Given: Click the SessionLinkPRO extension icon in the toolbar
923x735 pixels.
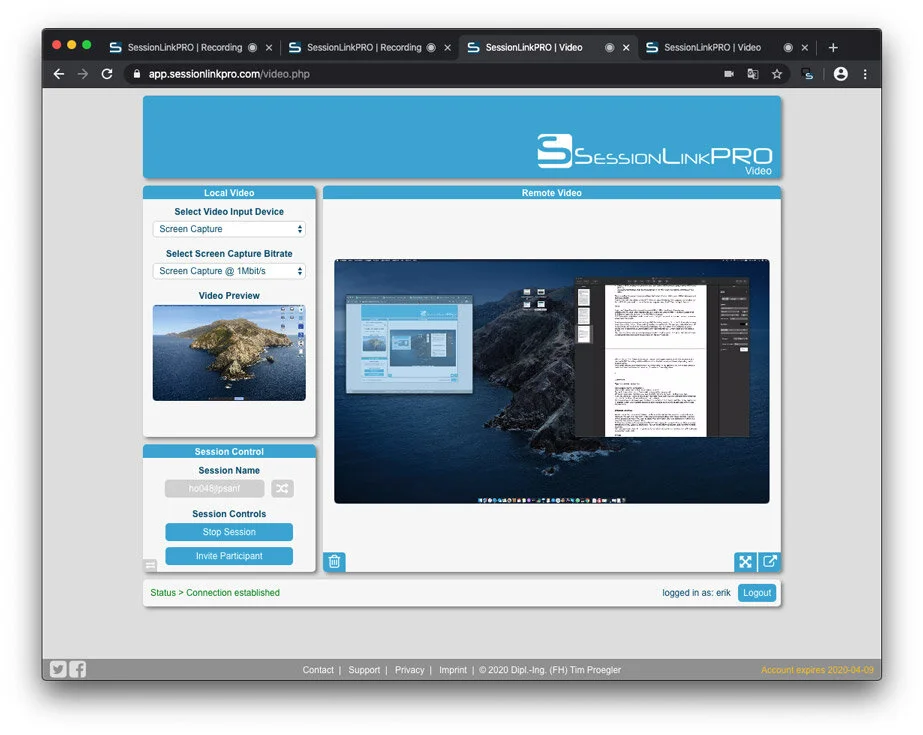Looking at the screenshot, I should (x=807, y=74).
